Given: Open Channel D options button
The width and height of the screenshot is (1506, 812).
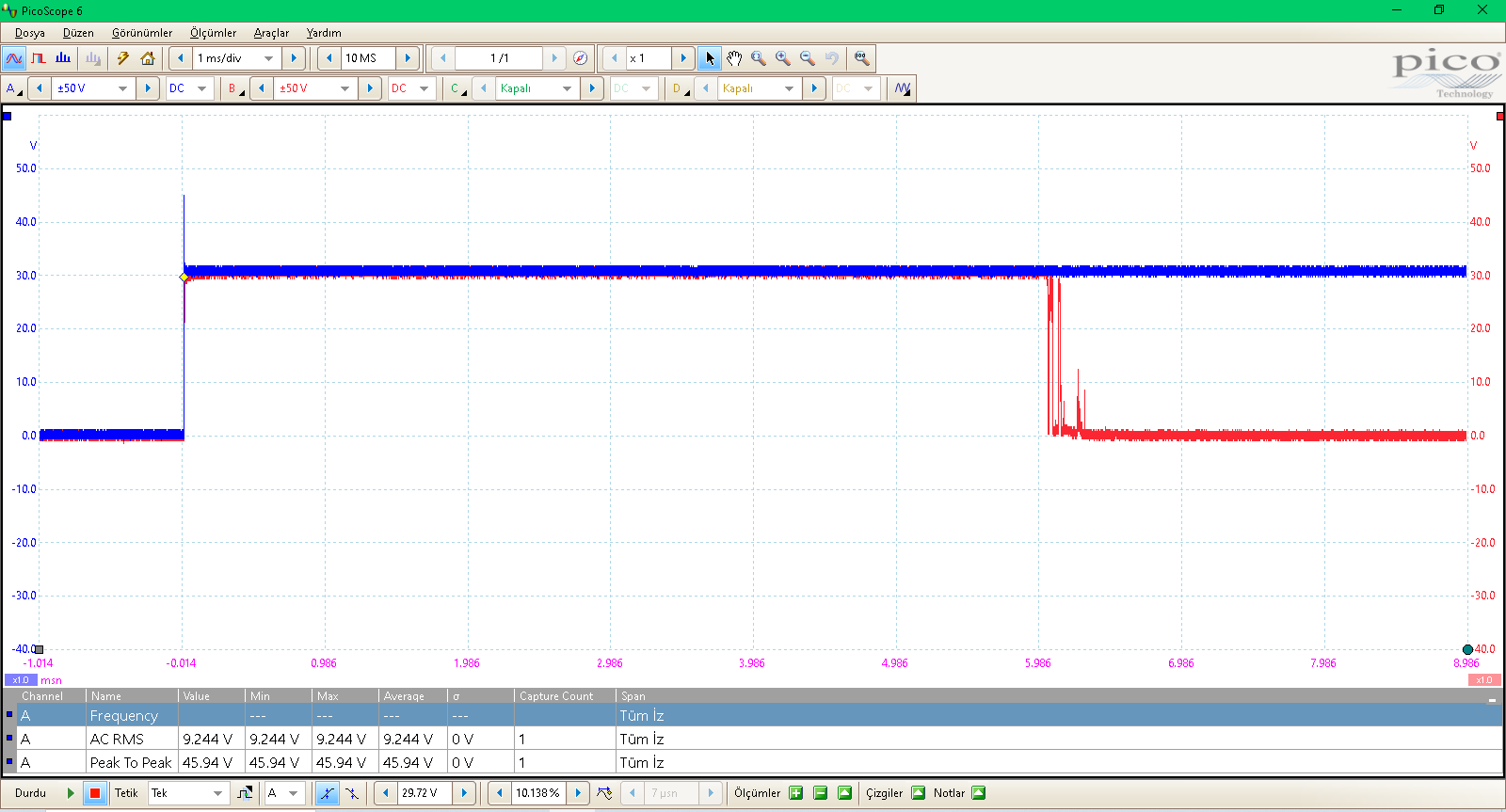Looking at the screenshot, I should (x=680, y=88).
